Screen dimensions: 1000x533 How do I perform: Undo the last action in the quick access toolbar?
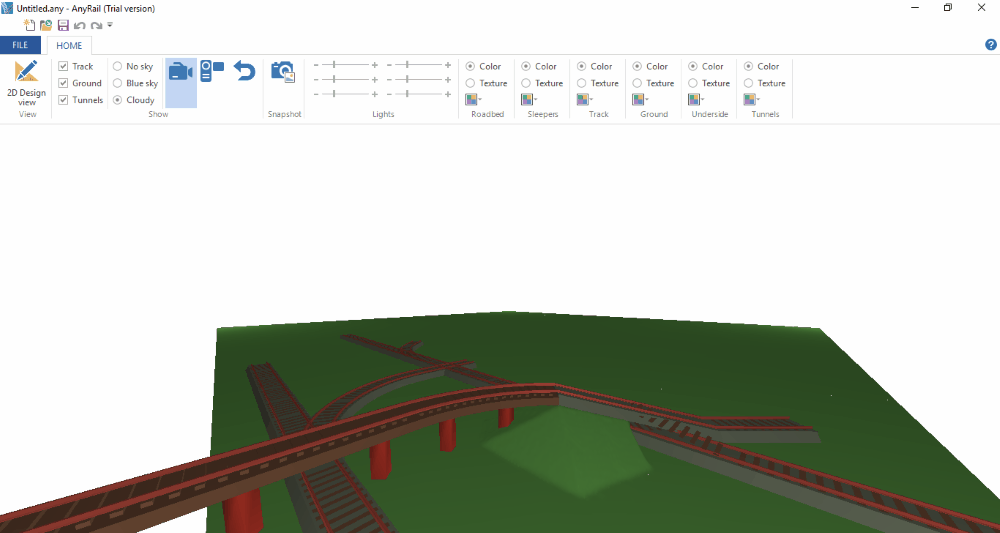[80, 26]
